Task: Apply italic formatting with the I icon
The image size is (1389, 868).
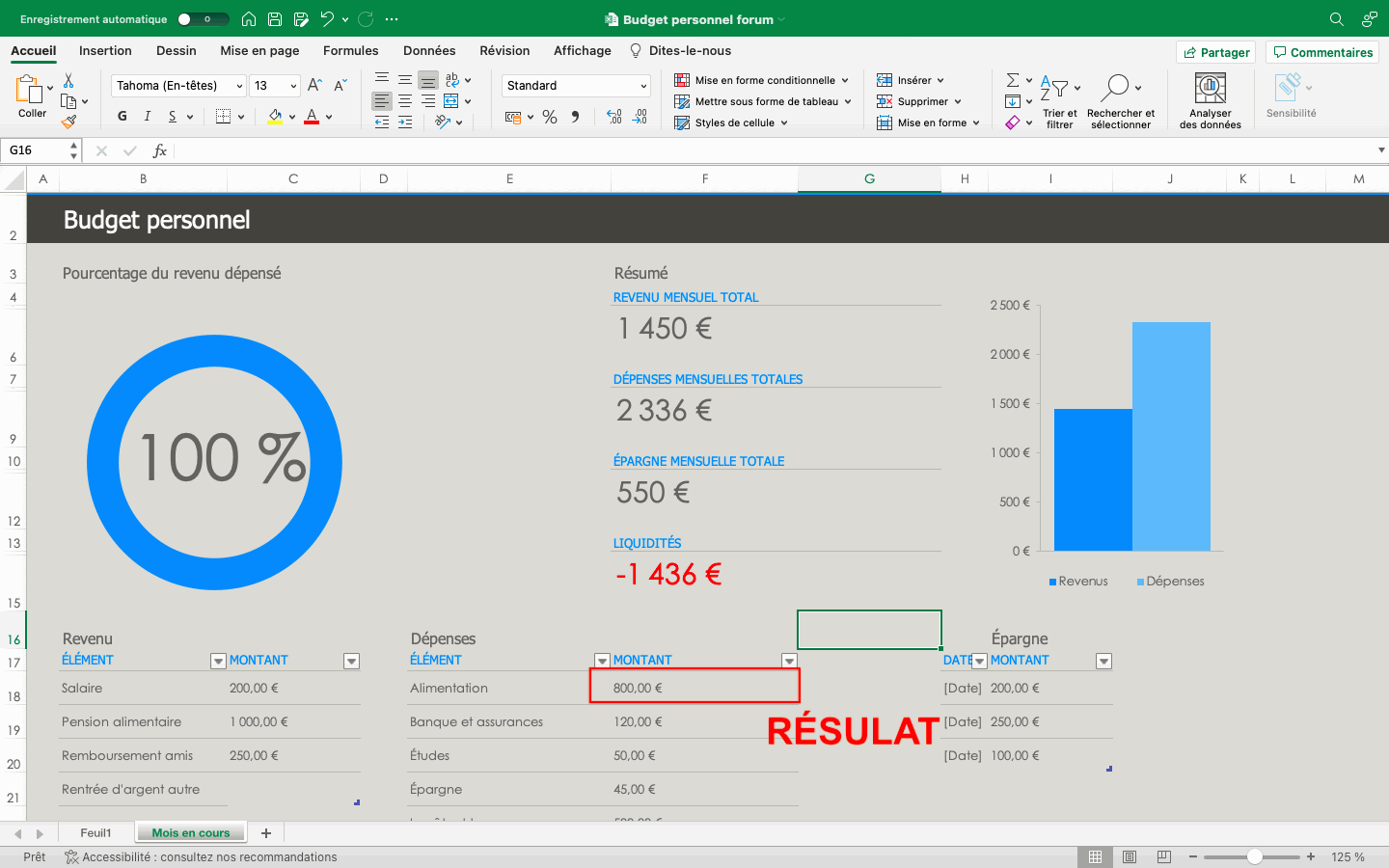Action: coord(147,117)
